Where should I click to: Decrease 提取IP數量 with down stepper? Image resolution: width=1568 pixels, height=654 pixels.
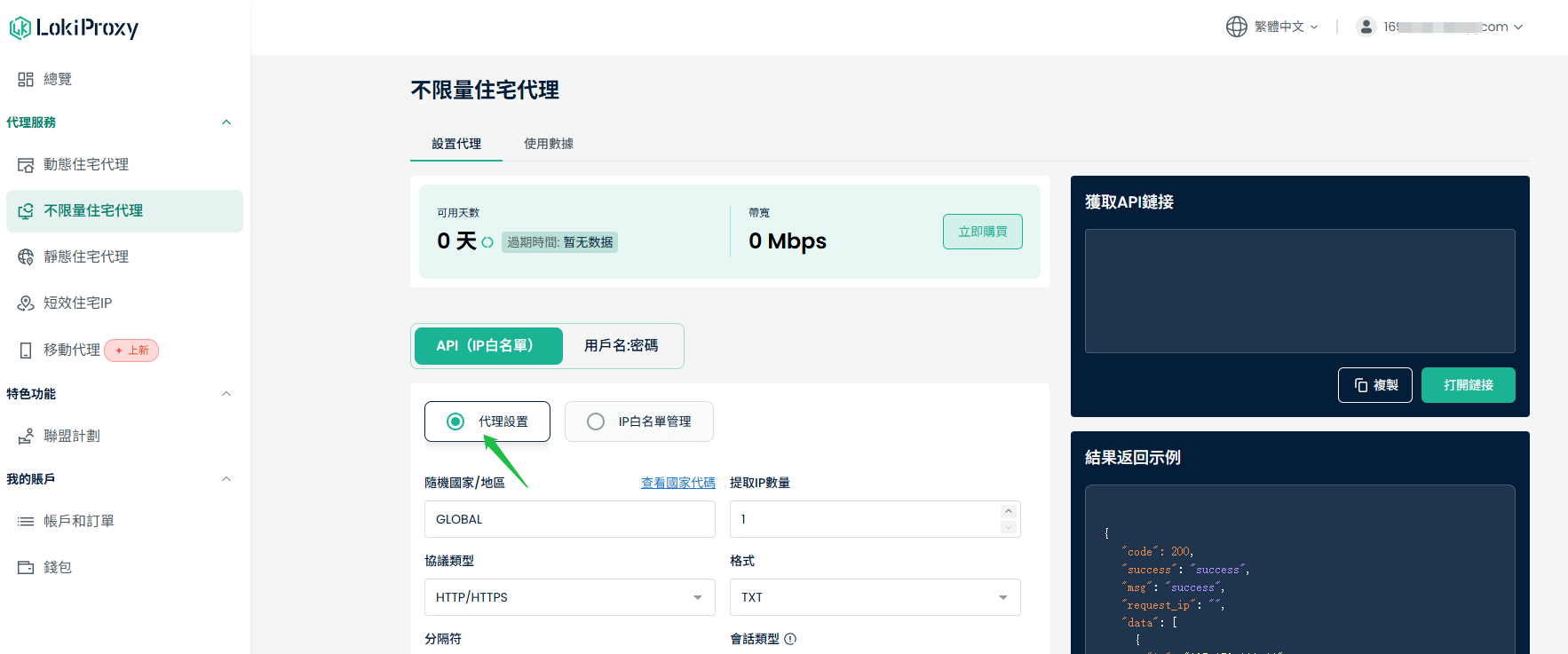click(1008, 527)
